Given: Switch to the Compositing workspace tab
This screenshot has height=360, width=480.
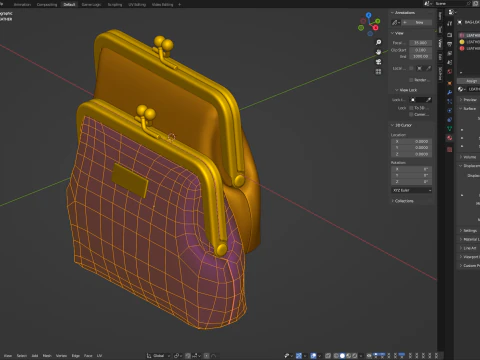Looking at the screenshot, I should pyautogui.click(x=47, y=5).
